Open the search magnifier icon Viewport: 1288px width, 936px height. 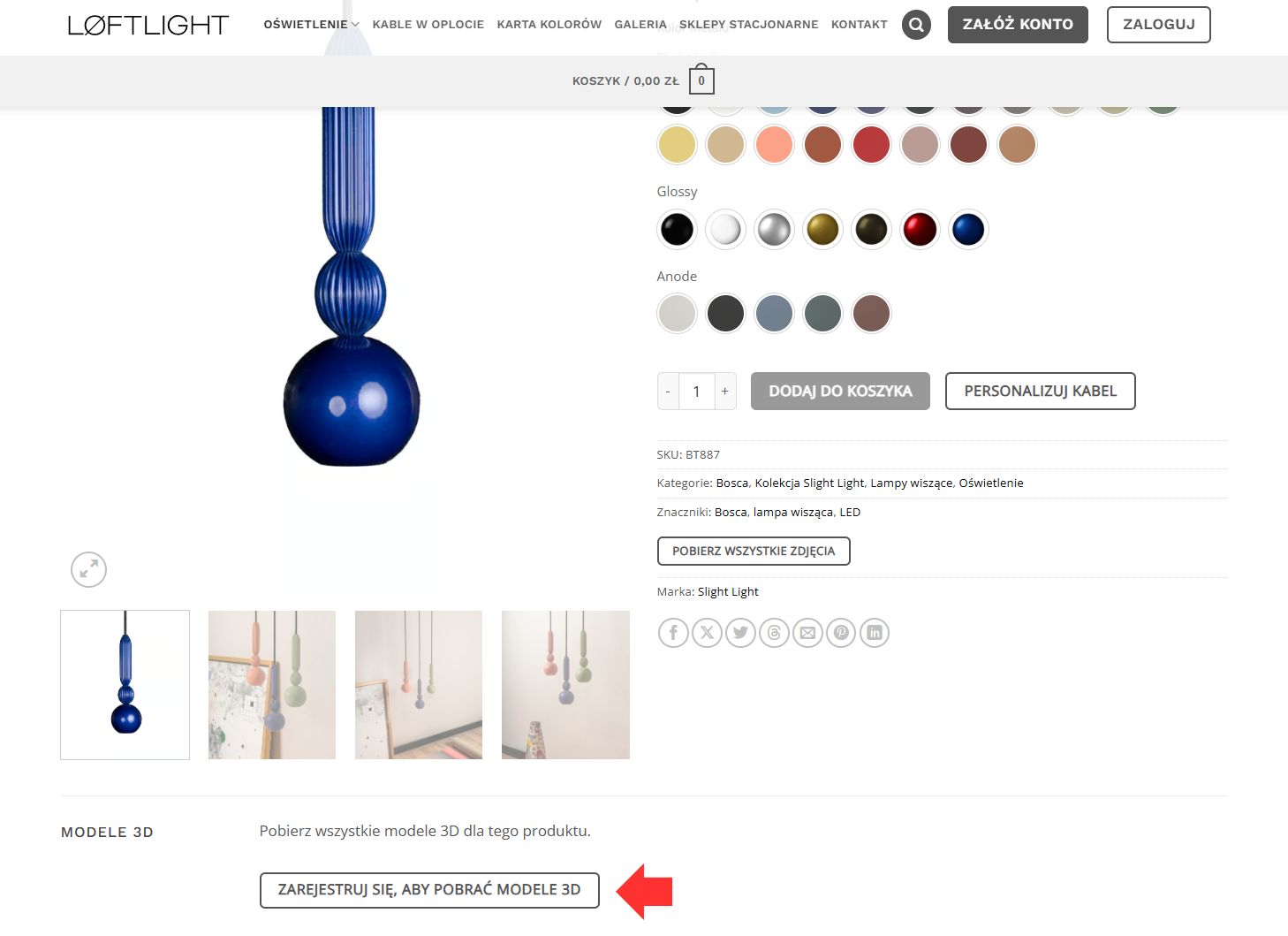916,25
